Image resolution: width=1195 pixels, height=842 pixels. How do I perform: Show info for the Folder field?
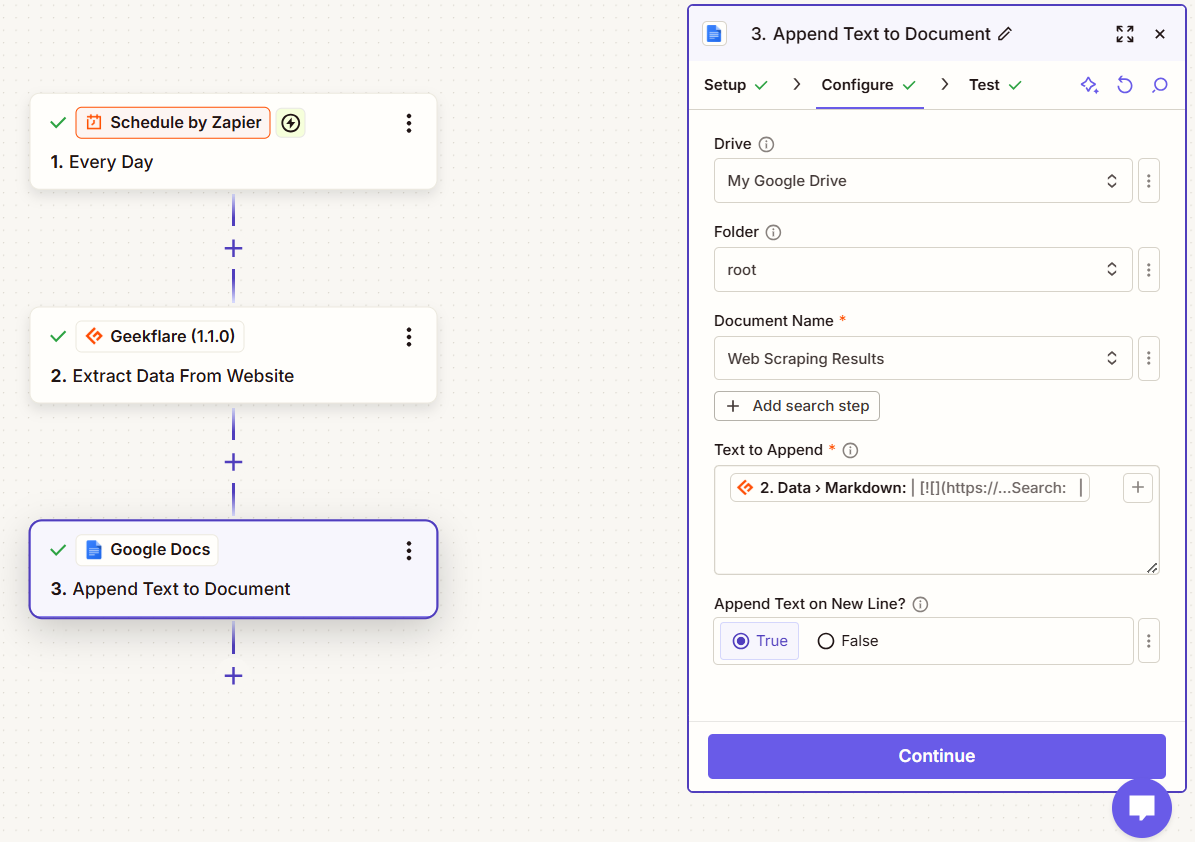coord(773,232)
